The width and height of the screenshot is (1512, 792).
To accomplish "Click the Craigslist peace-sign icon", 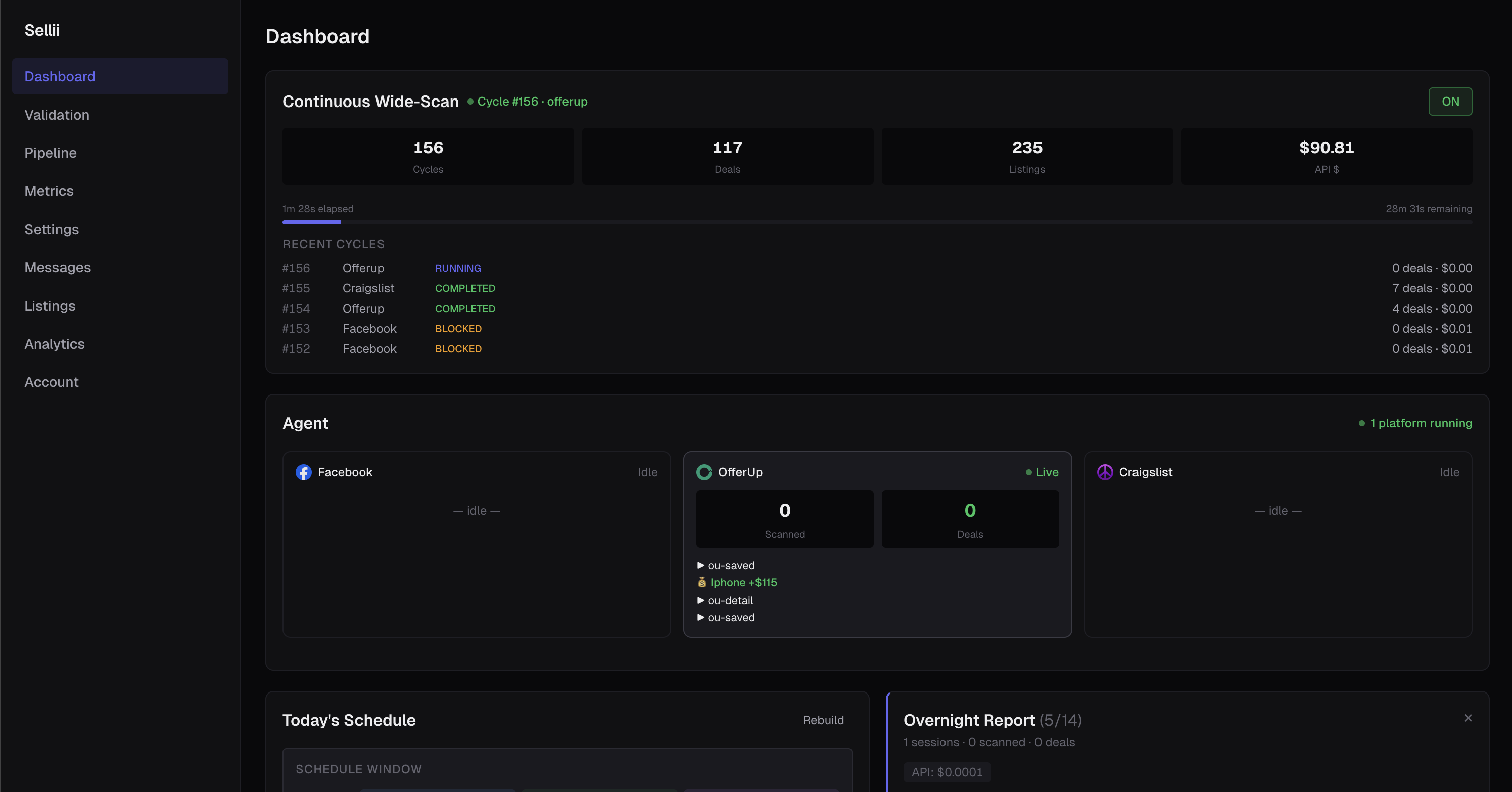I will (x=1105, y=472).
